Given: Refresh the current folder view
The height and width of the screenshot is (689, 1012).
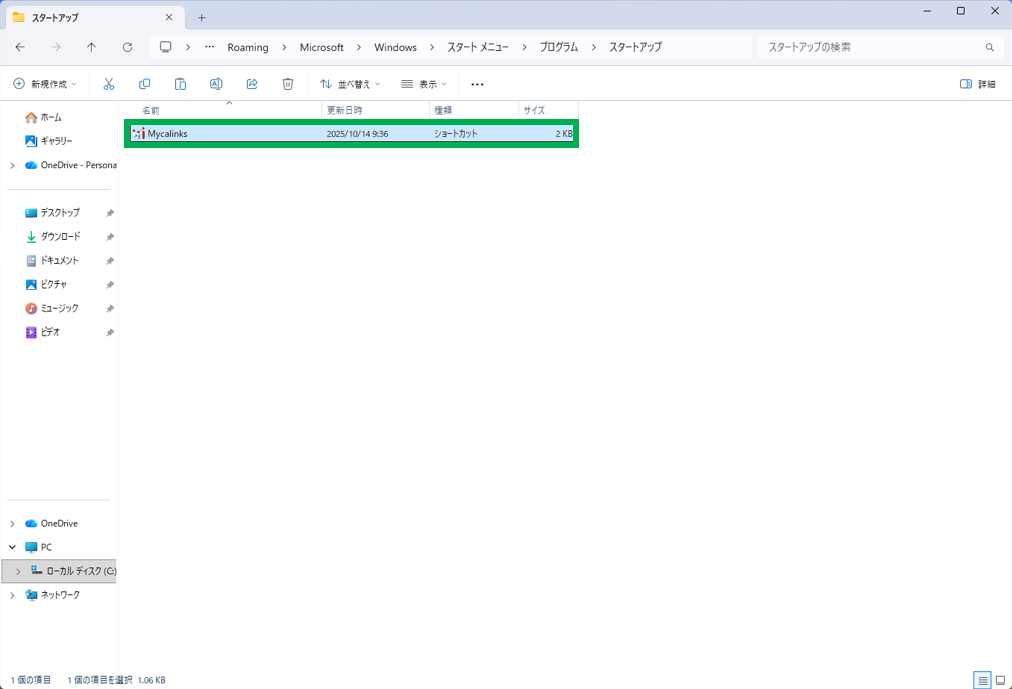Looking at the screenshot, I should pos(127,47).
